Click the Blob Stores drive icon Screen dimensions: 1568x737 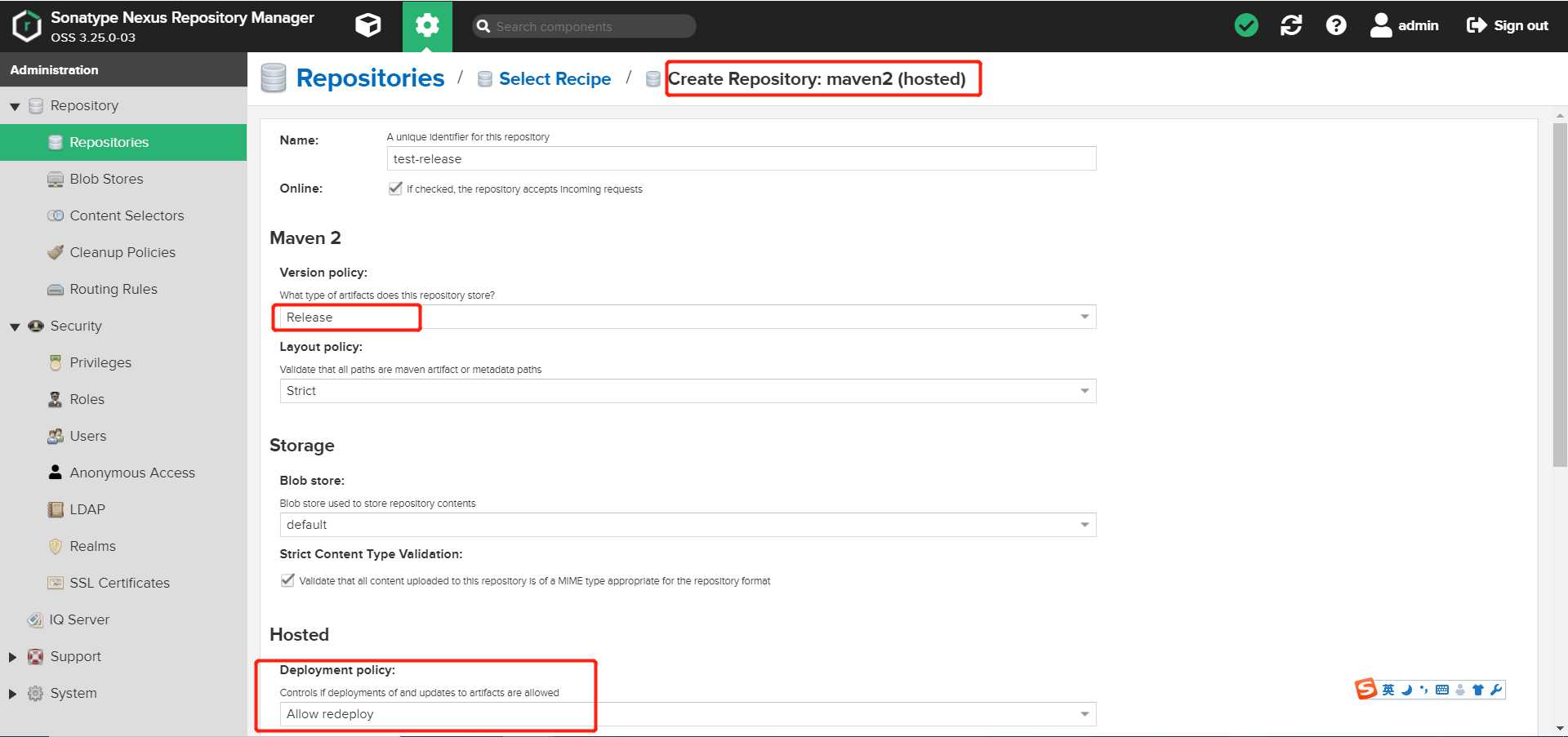[x=56, y=179]
